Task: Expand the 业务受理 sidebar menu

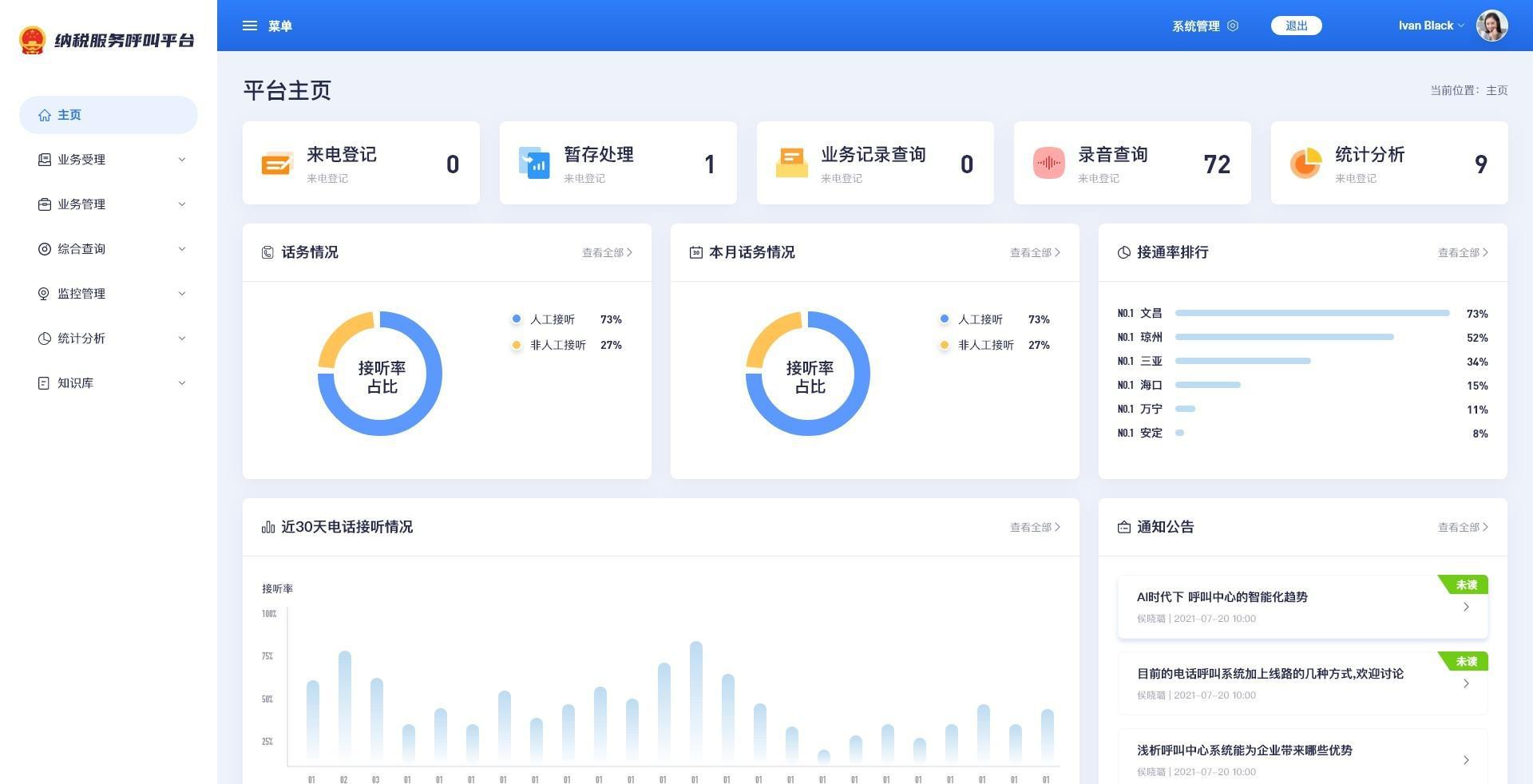Action: coord(109,160)
